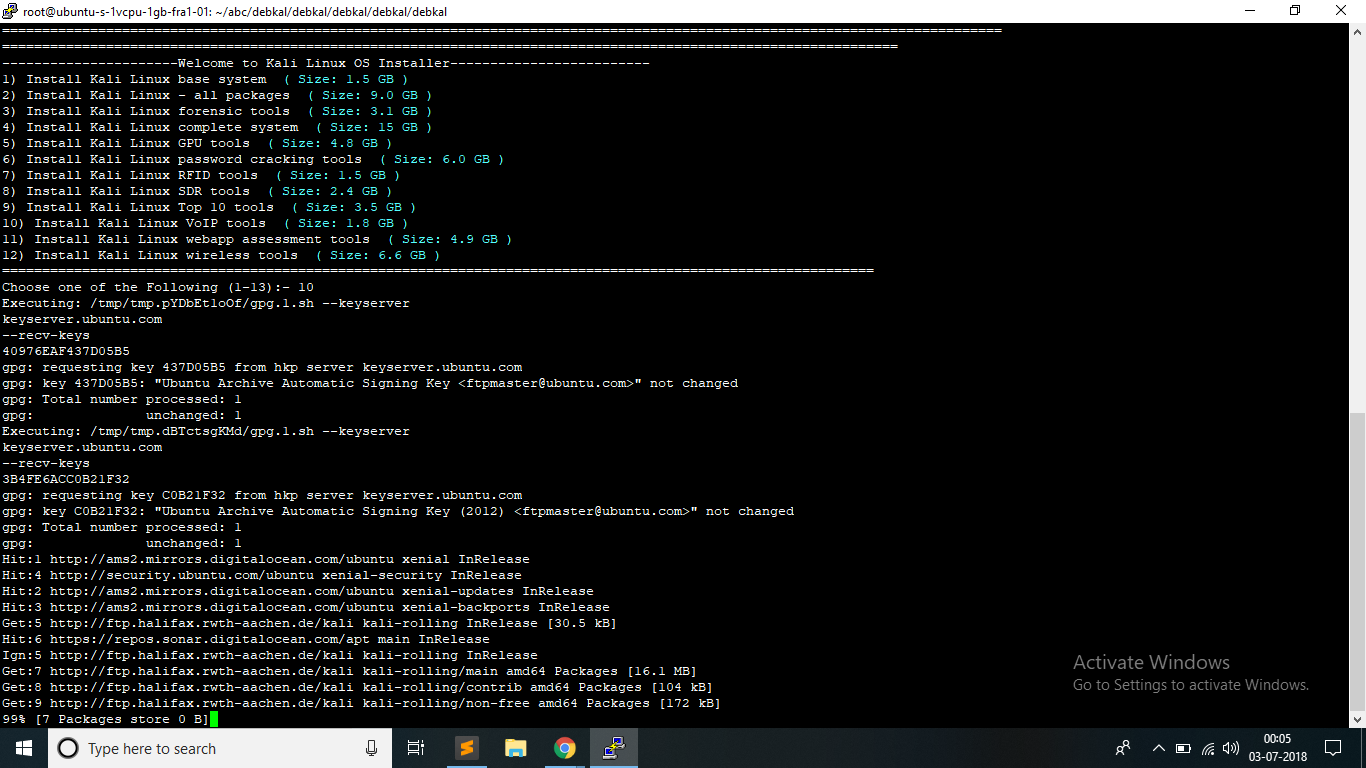The image size is (1366, 768).
Task: Click the Cortana search circle icon
Action: (68, 748)
